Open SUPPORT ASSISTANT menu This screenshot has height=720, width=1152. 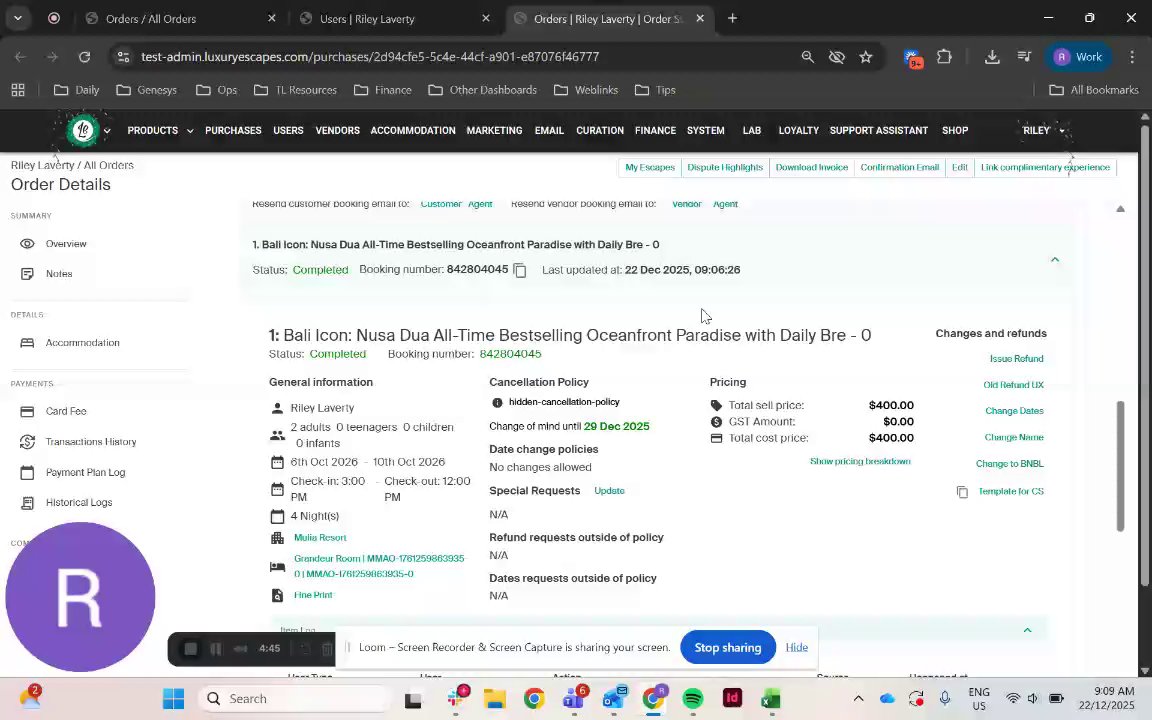[879, 131]
